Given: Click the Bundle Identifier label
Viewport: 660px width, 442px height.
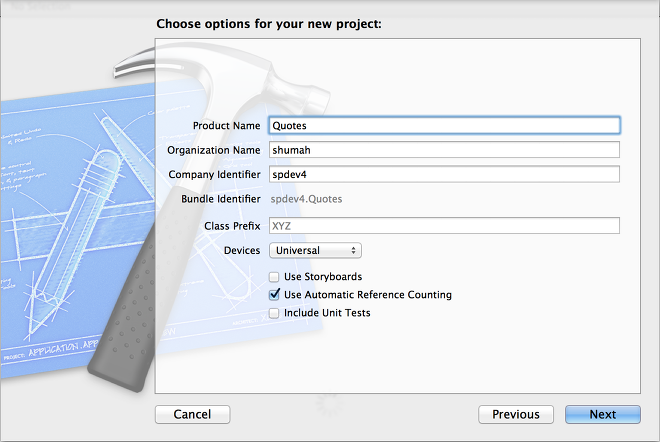Looking at the screenshot, I should 221,199.
